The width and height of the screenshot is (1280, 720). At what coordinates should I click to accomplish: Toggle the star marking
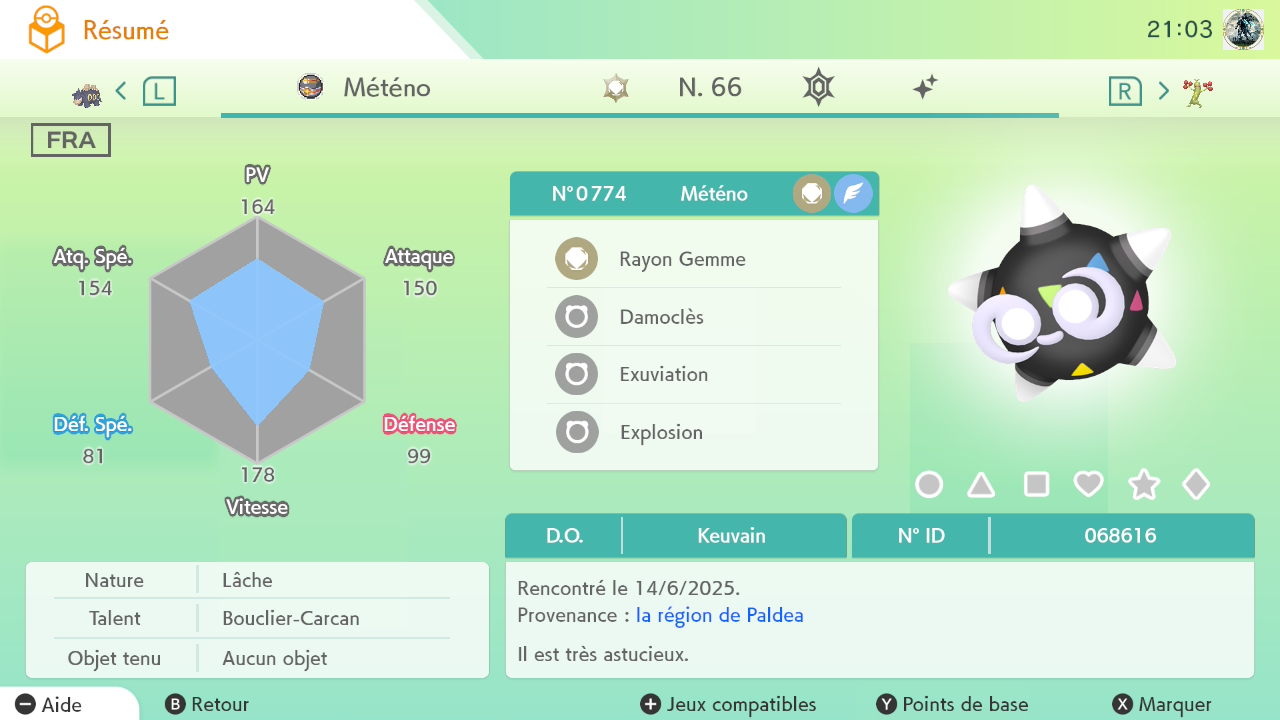pos(1144,485)
